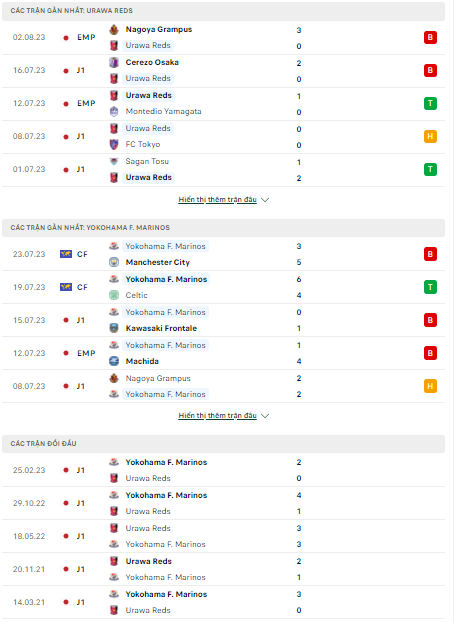Click chevron arrow beside first Hiển thị thêm trận đấu
This screenshot has width=454, height=623.
[x=265, y=200]
